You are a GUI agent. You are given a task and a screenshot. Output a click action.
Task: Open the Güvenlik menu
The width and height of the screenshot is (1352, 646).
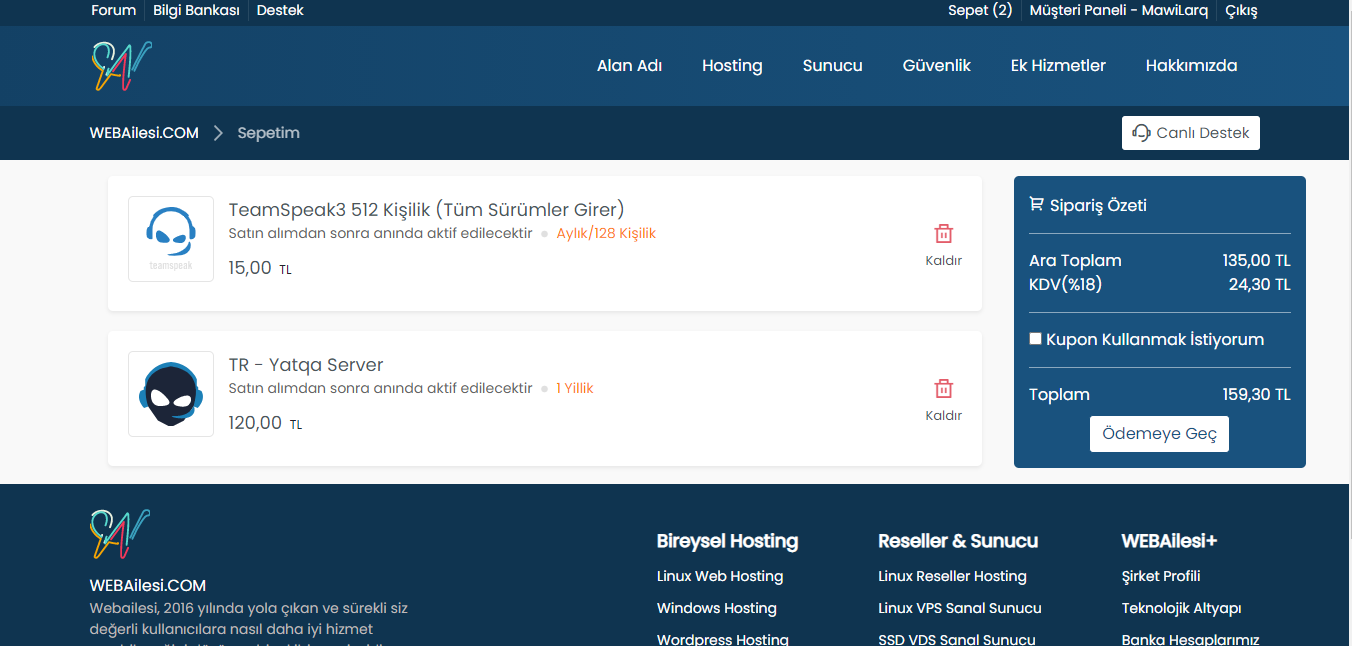click(937, 66)
